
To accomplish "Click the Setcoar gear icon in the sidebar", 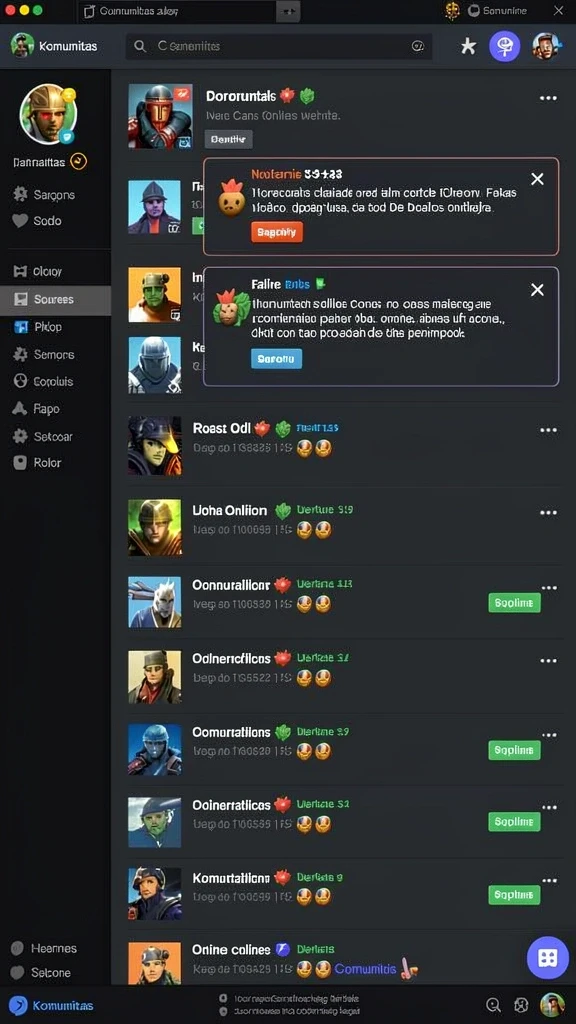I will point(21,436).
